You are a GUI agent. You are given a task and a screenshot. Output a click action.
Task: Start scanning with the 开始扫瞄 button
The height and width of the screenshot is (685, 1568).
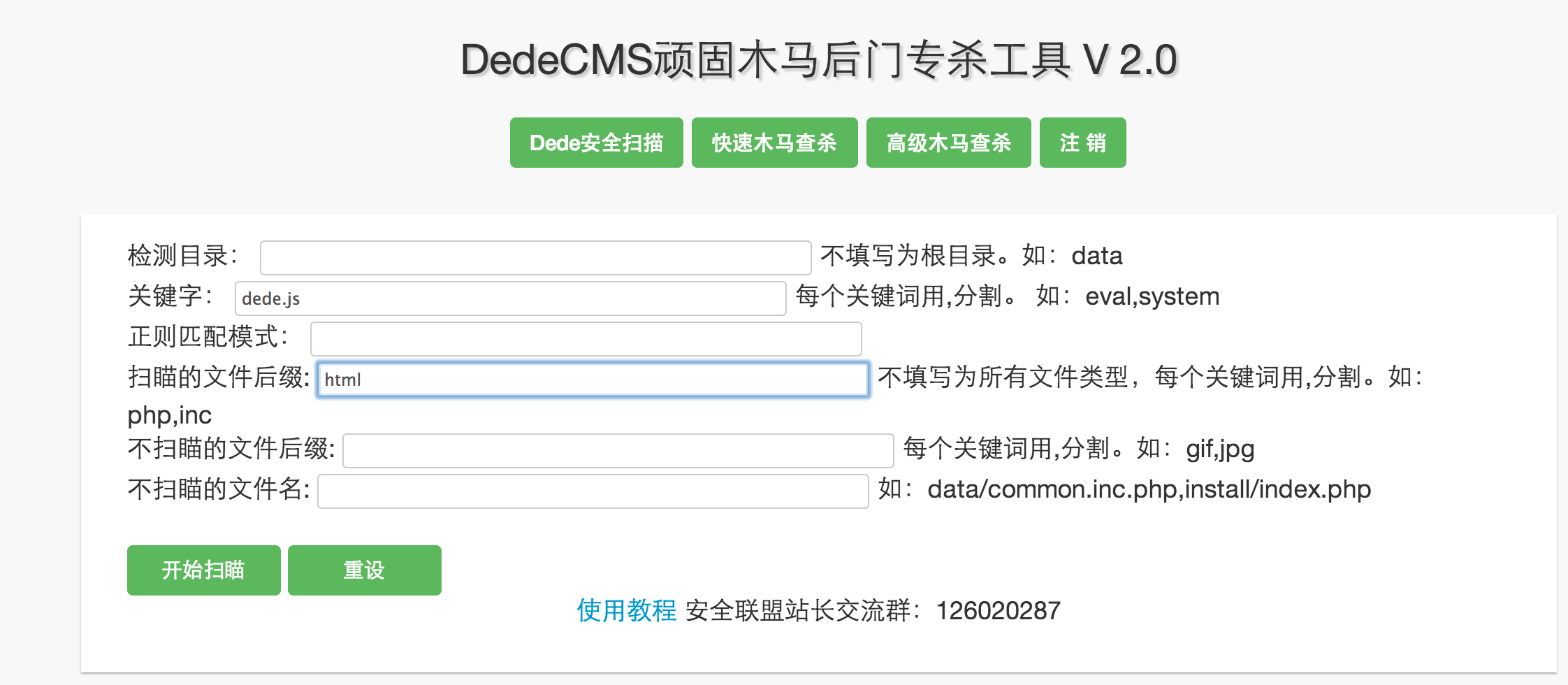(x=203, y=570)
